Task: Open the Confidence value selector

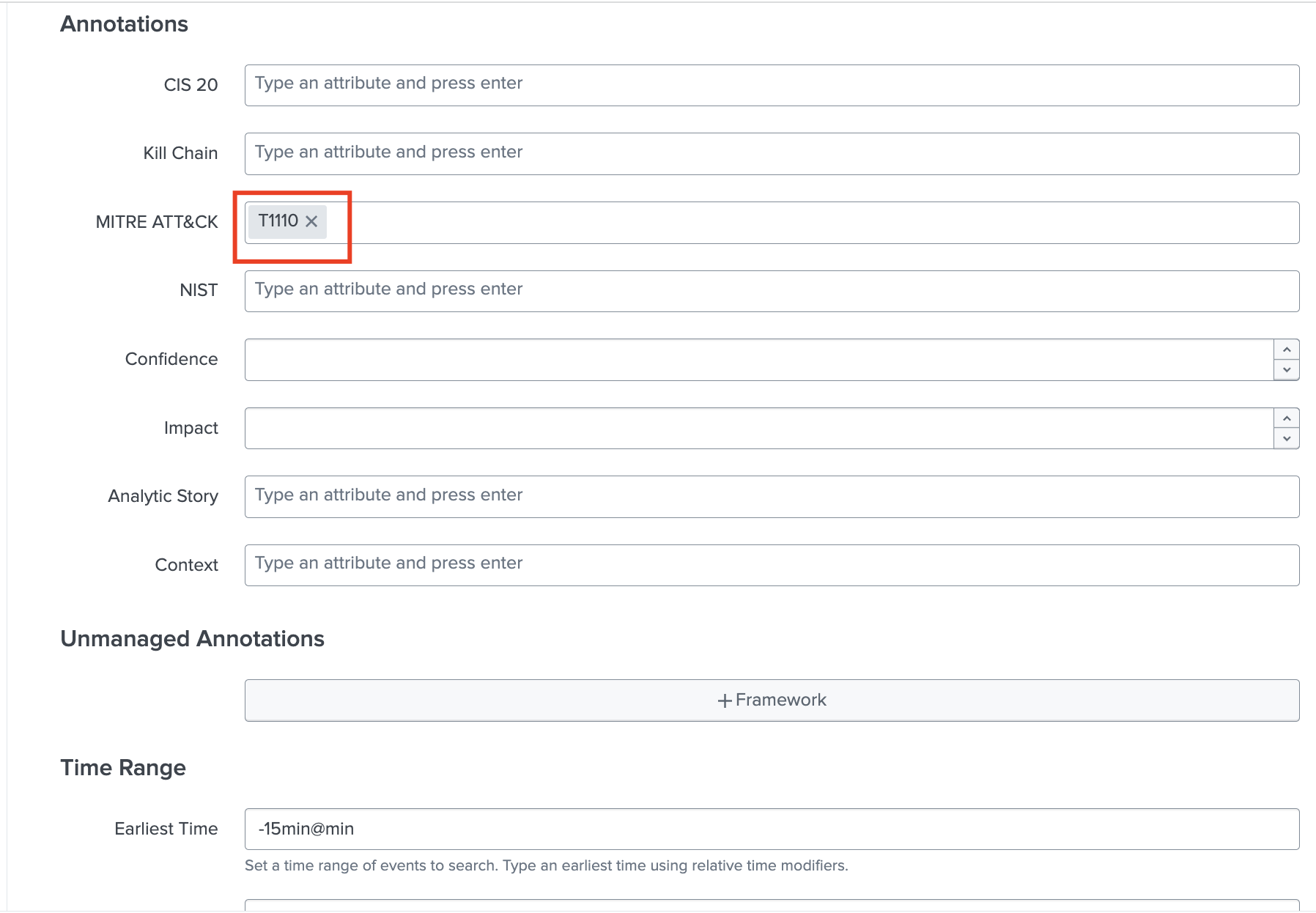Action: coord(733,359)
